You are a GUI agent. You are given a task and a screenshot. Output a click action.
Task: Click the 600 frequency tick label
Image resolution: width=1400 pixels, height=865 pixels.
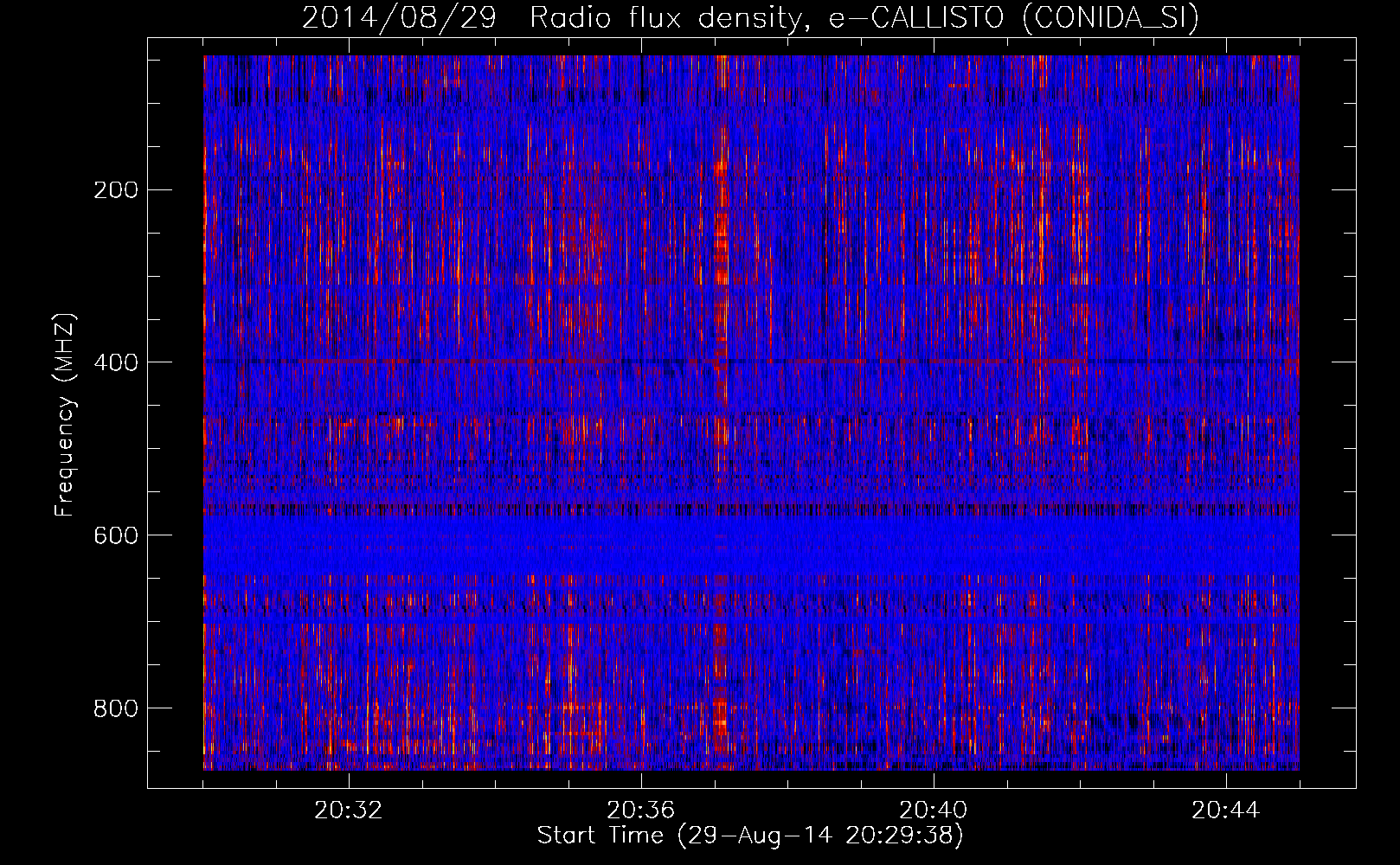tap(115, 535)
